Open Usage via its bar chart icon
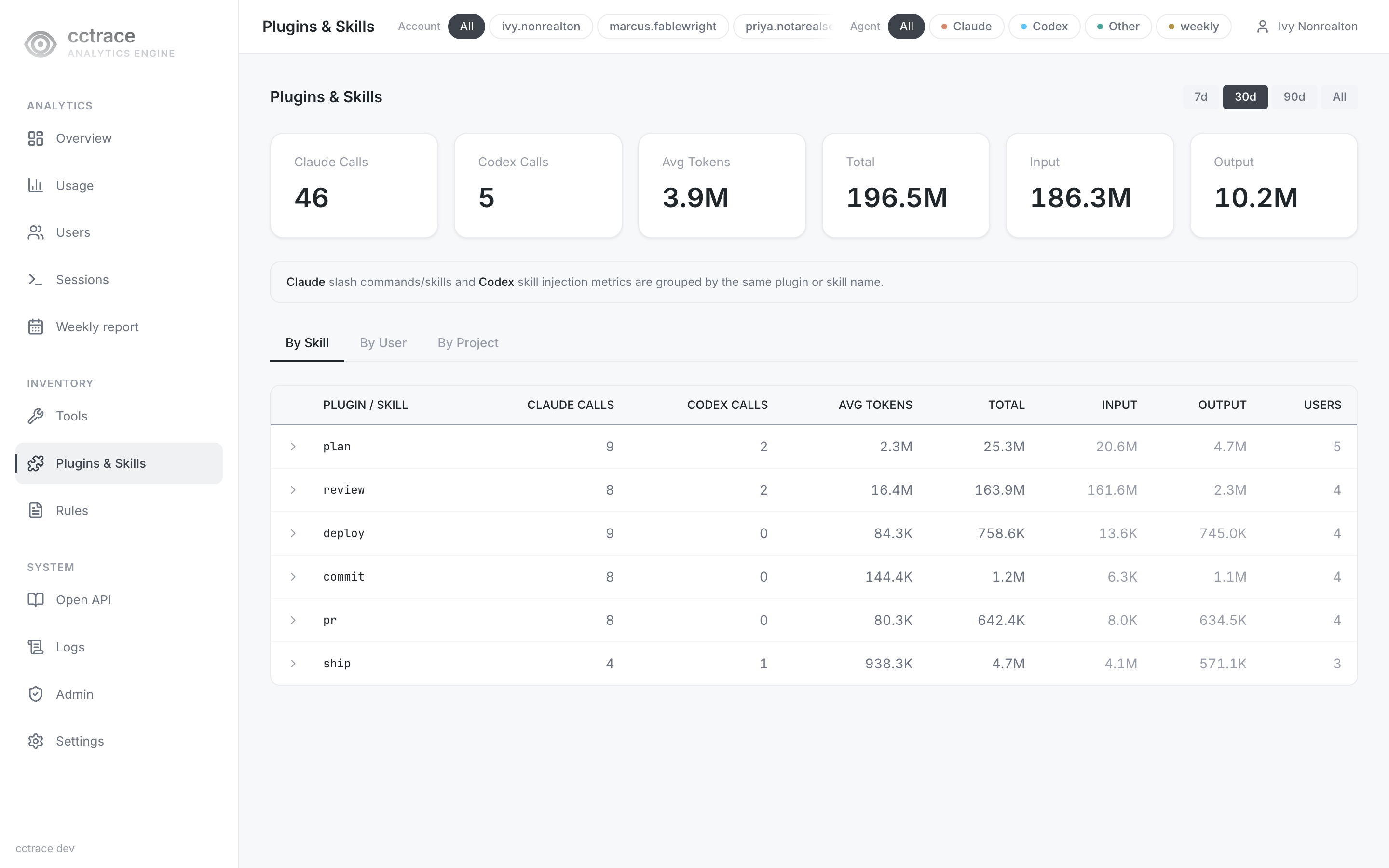The width and height of the screenshot is (1389, 868). tap(36, 186)
